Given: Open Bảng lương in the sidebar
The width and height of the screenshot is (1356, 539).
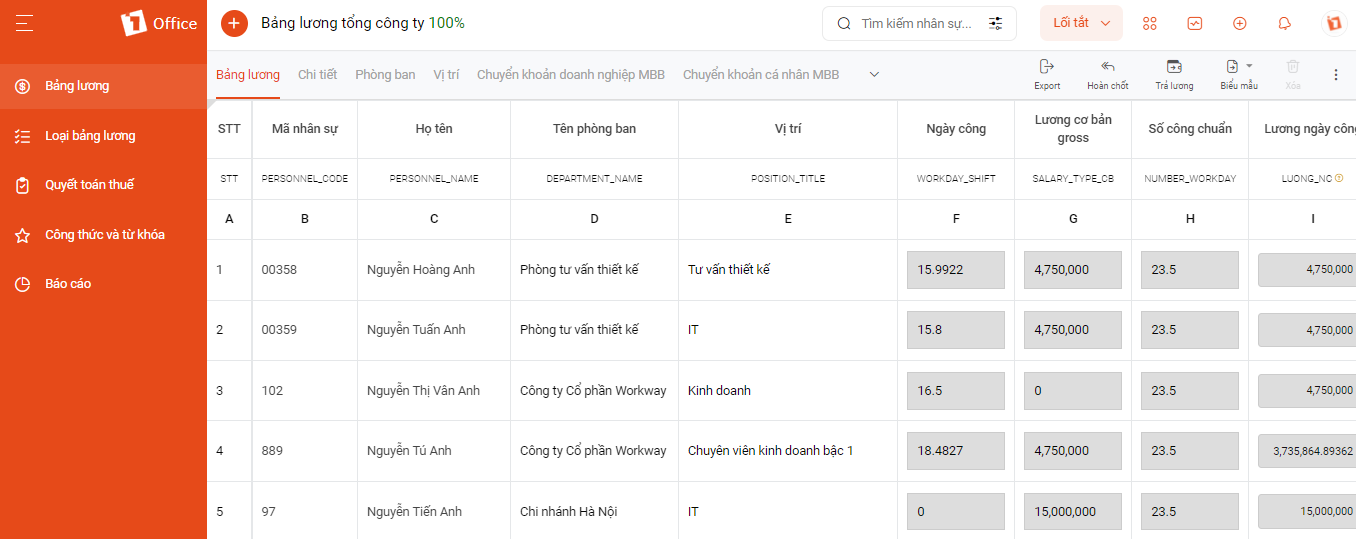Looking at the screenshot, I should [103, 86].
